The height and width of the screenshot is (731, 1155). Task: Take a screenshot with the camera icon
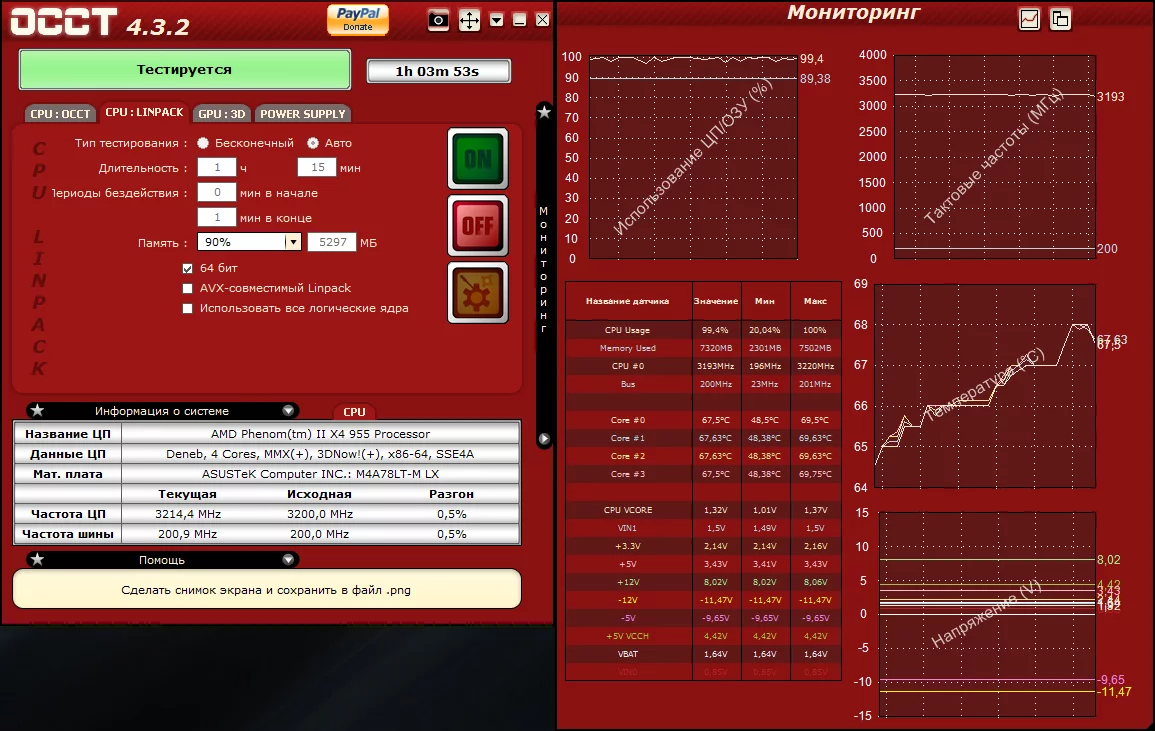coord(438,20)
